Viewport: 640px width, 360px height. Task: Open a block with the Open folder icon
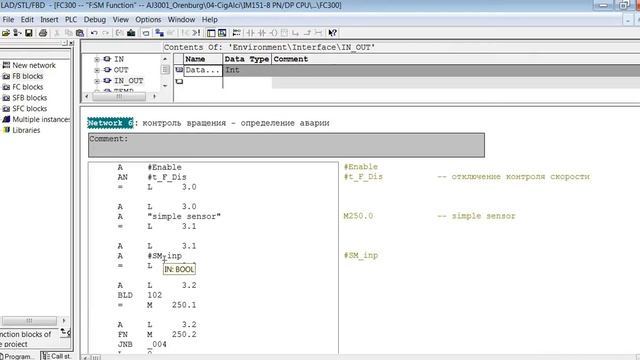click(6, 33)
